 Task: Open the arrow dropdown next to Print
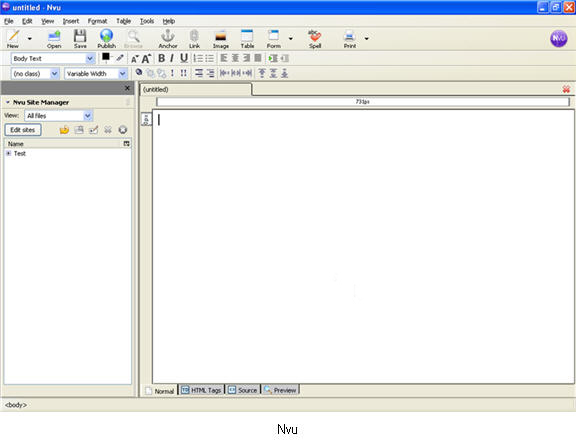coord(366,38)
